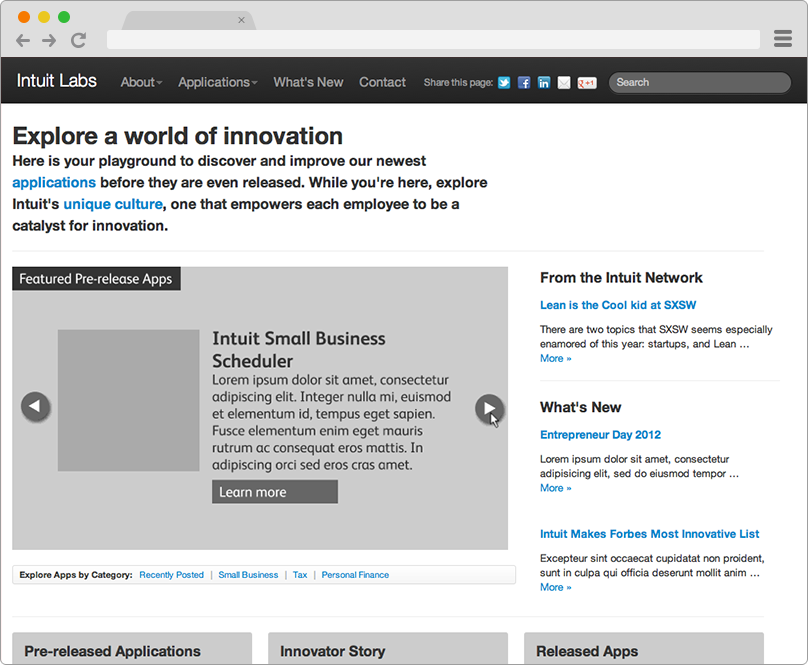Image resolution: width=809 pixels, height=665 pixels.
Task: Click More under Entrepreneur Day 2012
Action: [556, 488]
